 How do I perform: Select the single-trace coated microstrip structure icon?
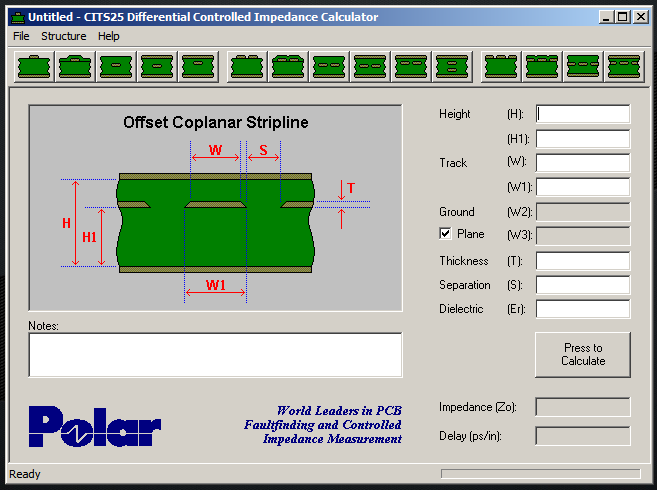pyautogui.click(x=75, y=66)
